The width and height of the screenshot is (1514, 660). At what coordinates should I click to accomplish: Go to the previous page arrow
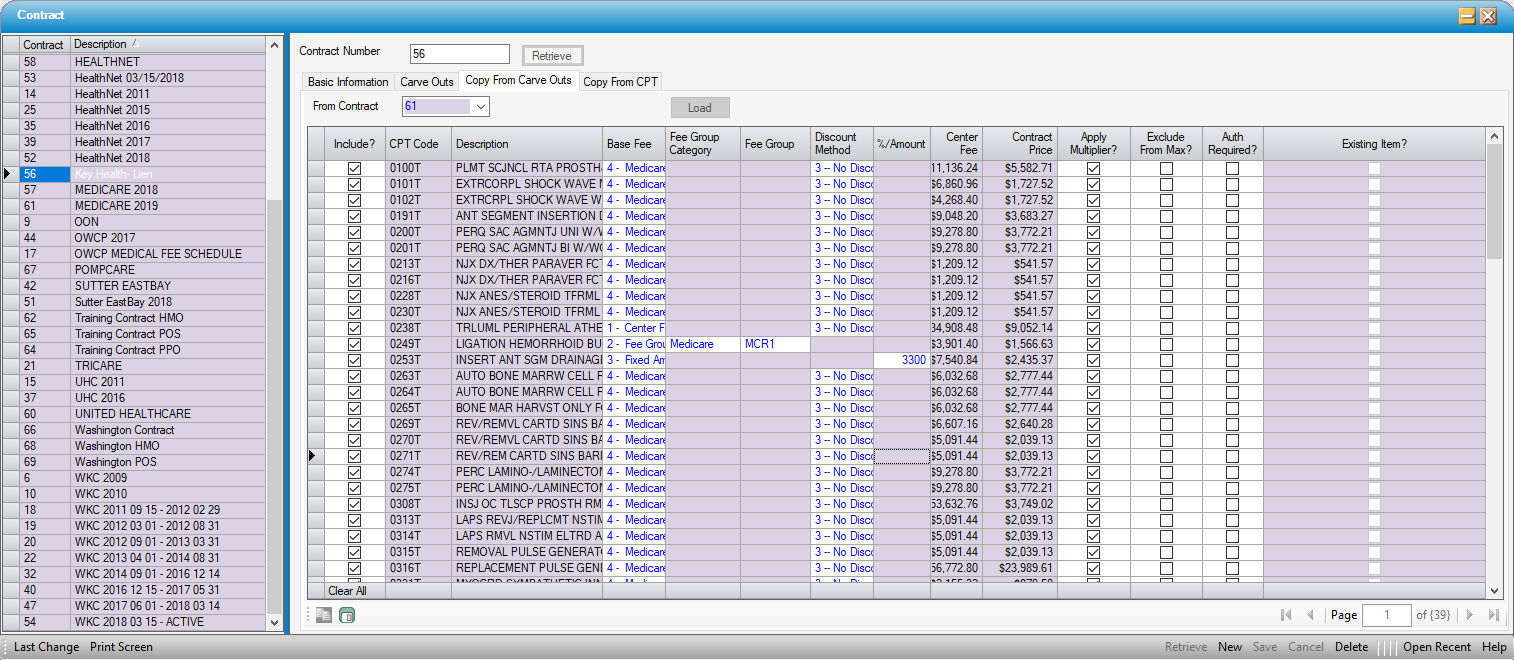point(1310,615)
